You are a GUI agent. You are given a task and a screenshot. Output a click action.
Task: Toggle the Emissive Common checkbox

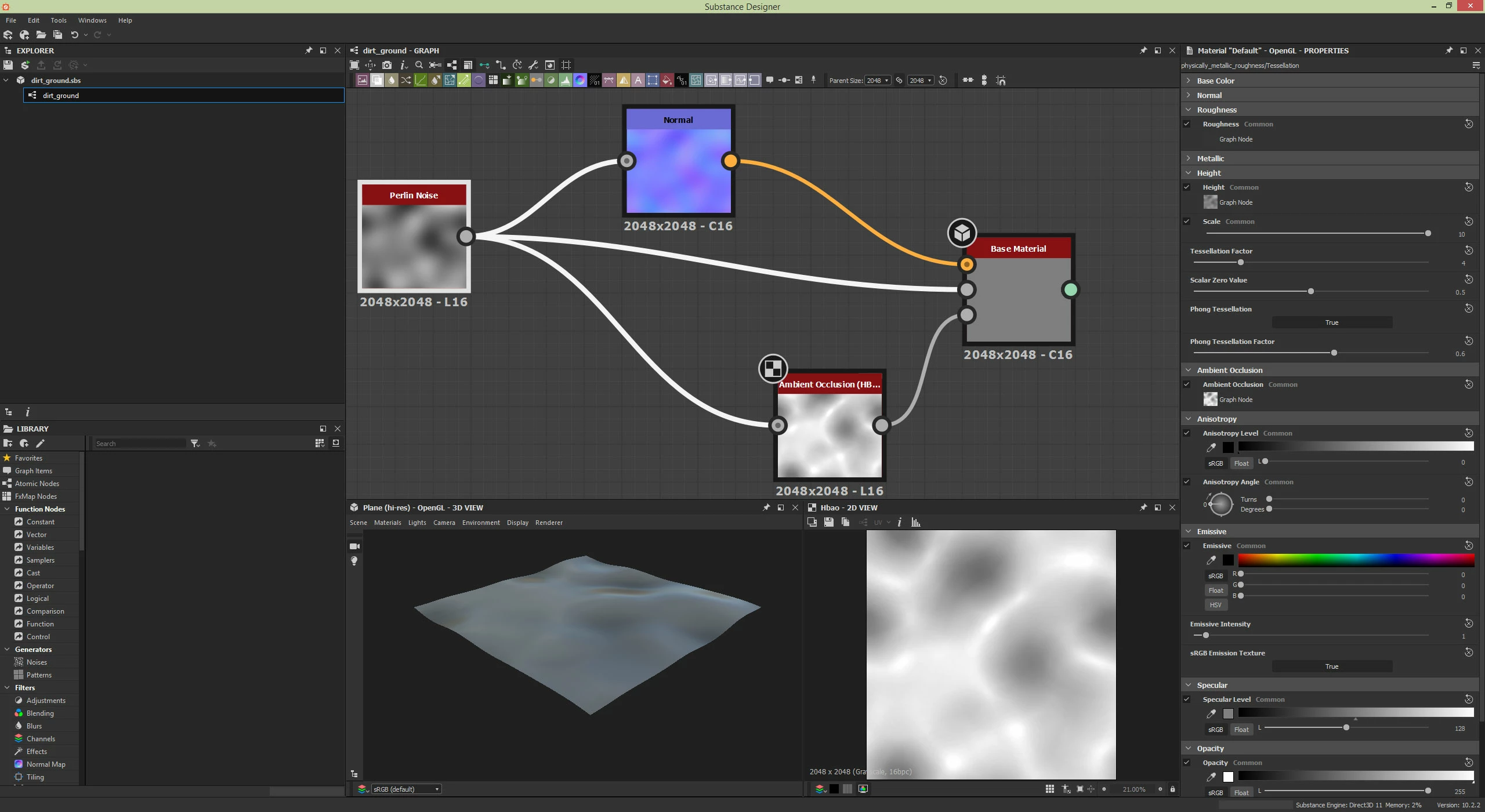click(x=1187, y=546)
